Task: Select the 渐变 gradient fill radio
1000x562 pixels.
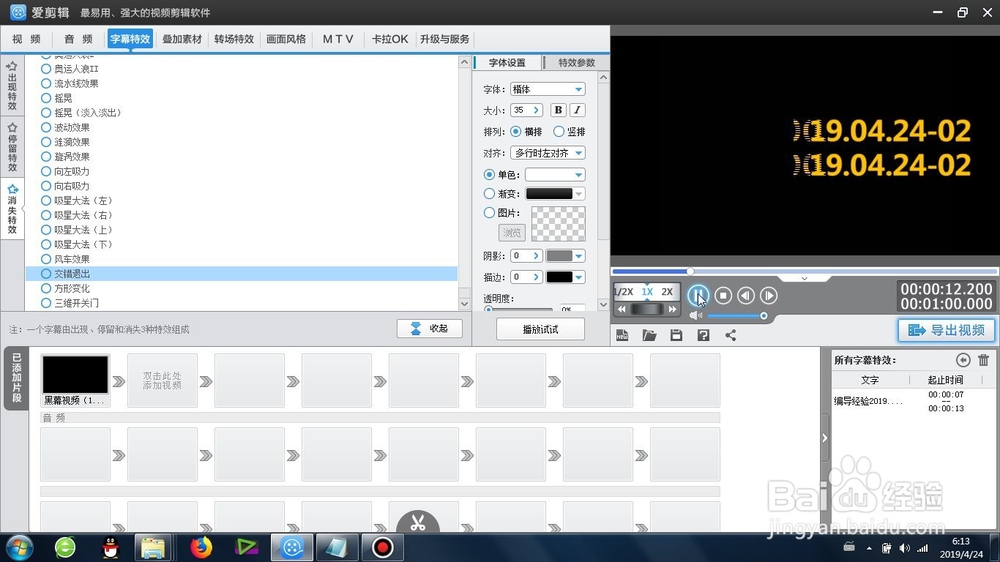Action: tap(489, 193)
